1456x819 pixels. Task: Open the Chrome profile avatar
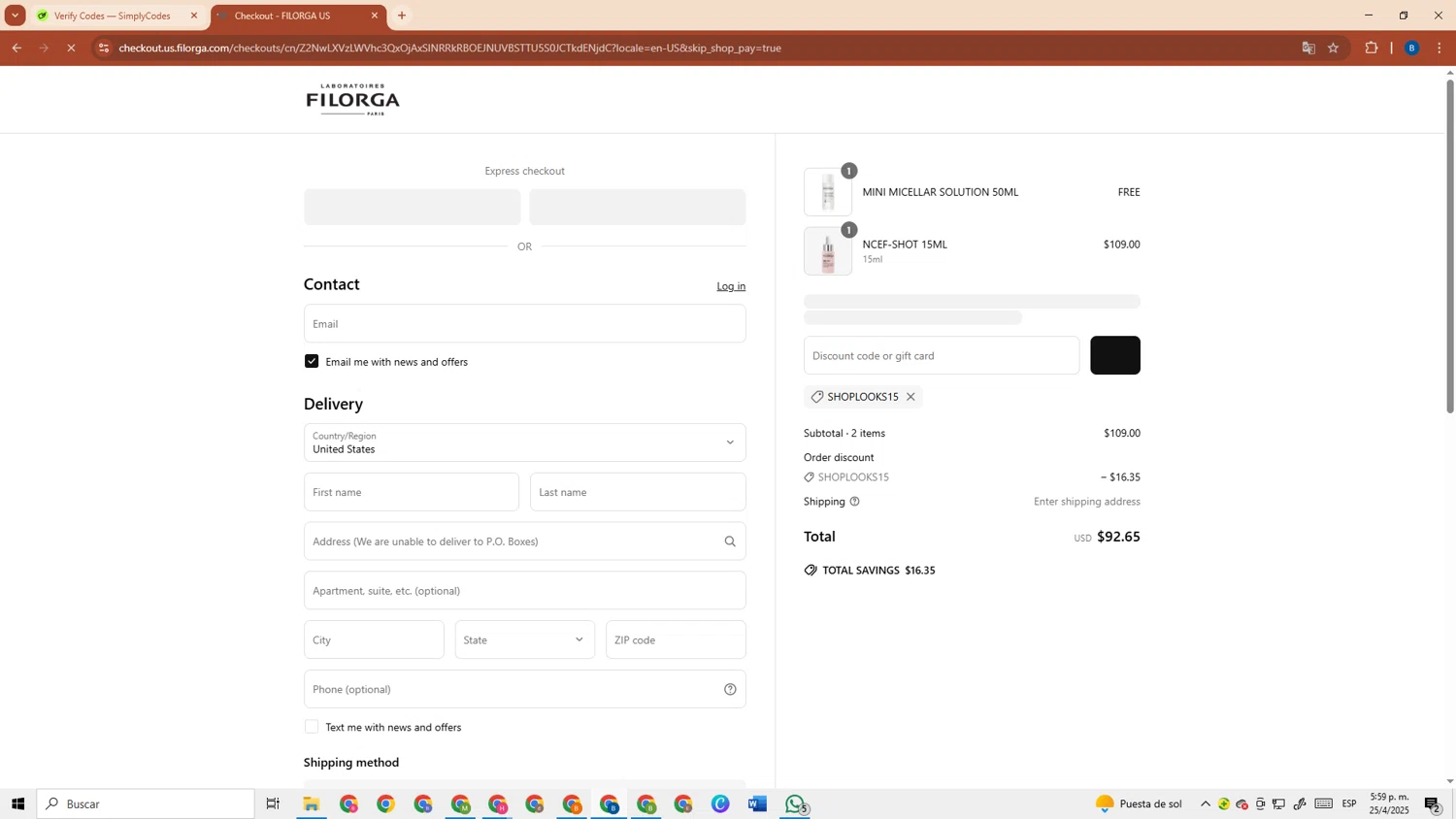[x=1412, y=48]
